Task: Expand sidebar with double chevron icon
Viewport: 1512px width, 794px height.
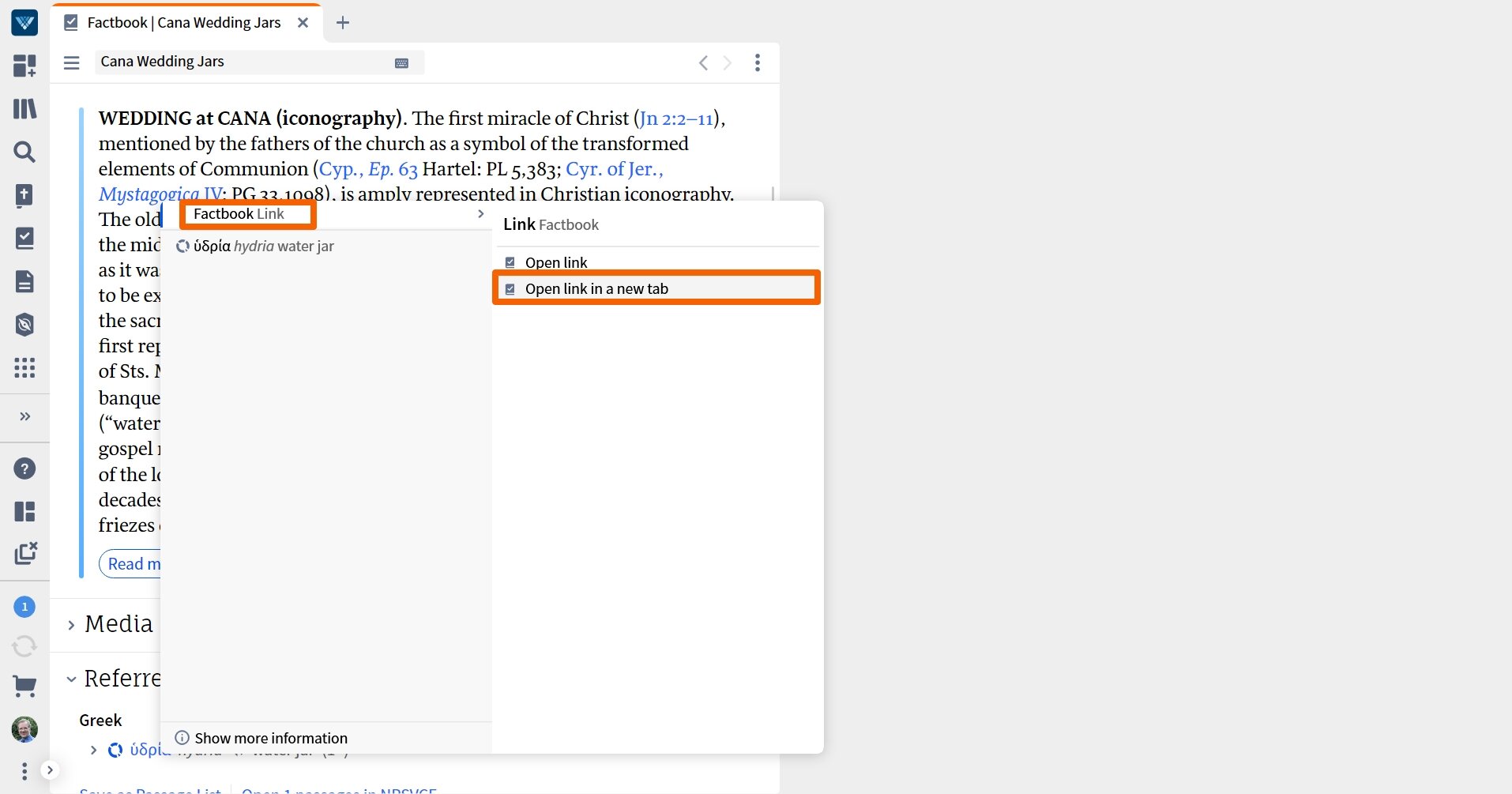Action: click(24, 416)
